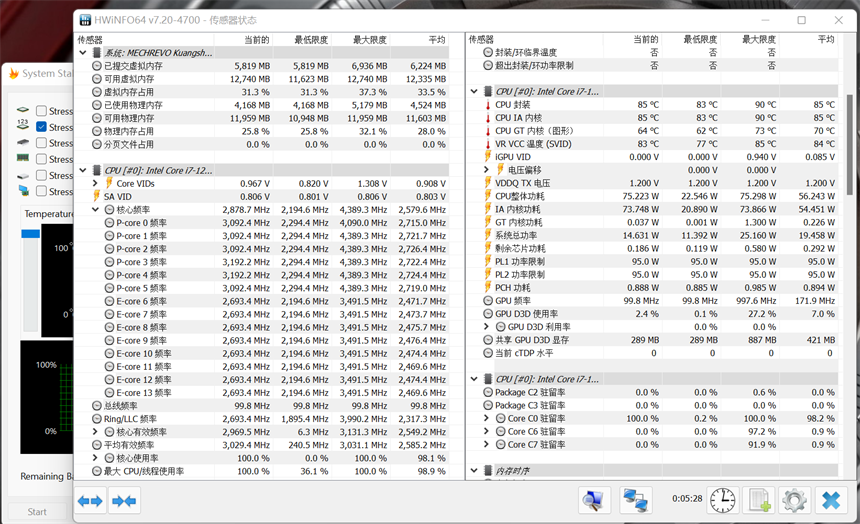The height and width of the screenshot is (524, 860).
Task: Click the right 传感器 column header
Action: point(535,40)
